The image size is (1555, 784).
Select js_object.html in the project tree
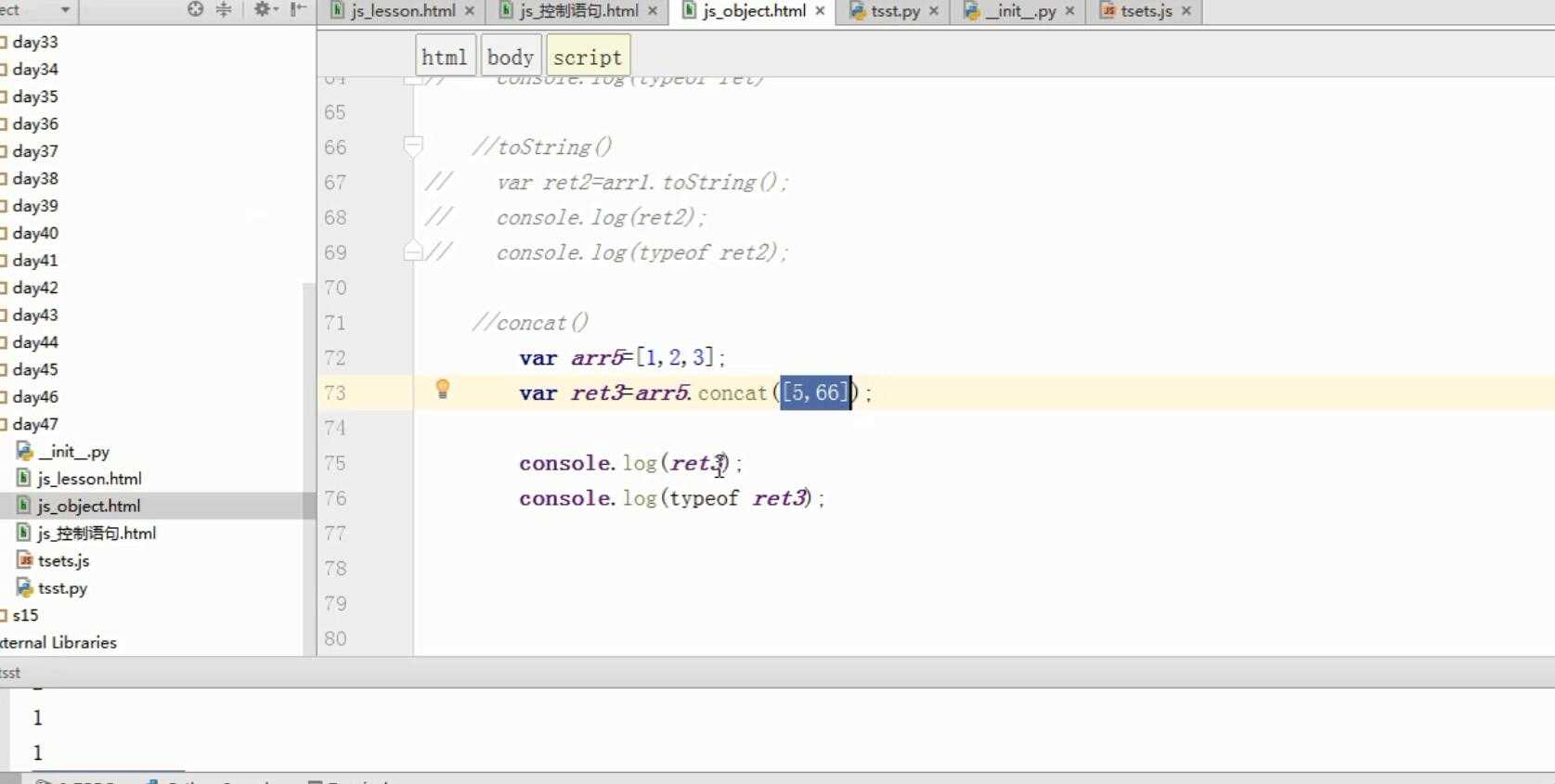pos(89,506)
